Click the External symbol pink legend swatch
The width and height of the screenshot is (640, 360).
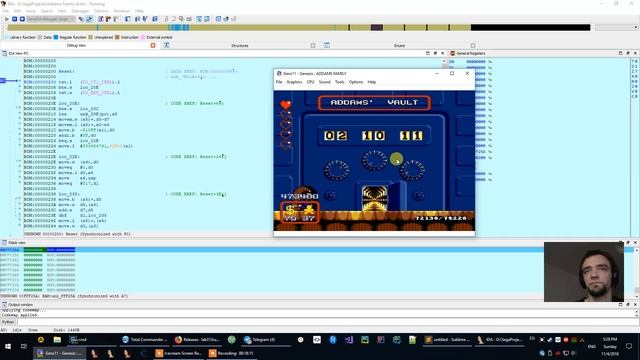[143, 37]
